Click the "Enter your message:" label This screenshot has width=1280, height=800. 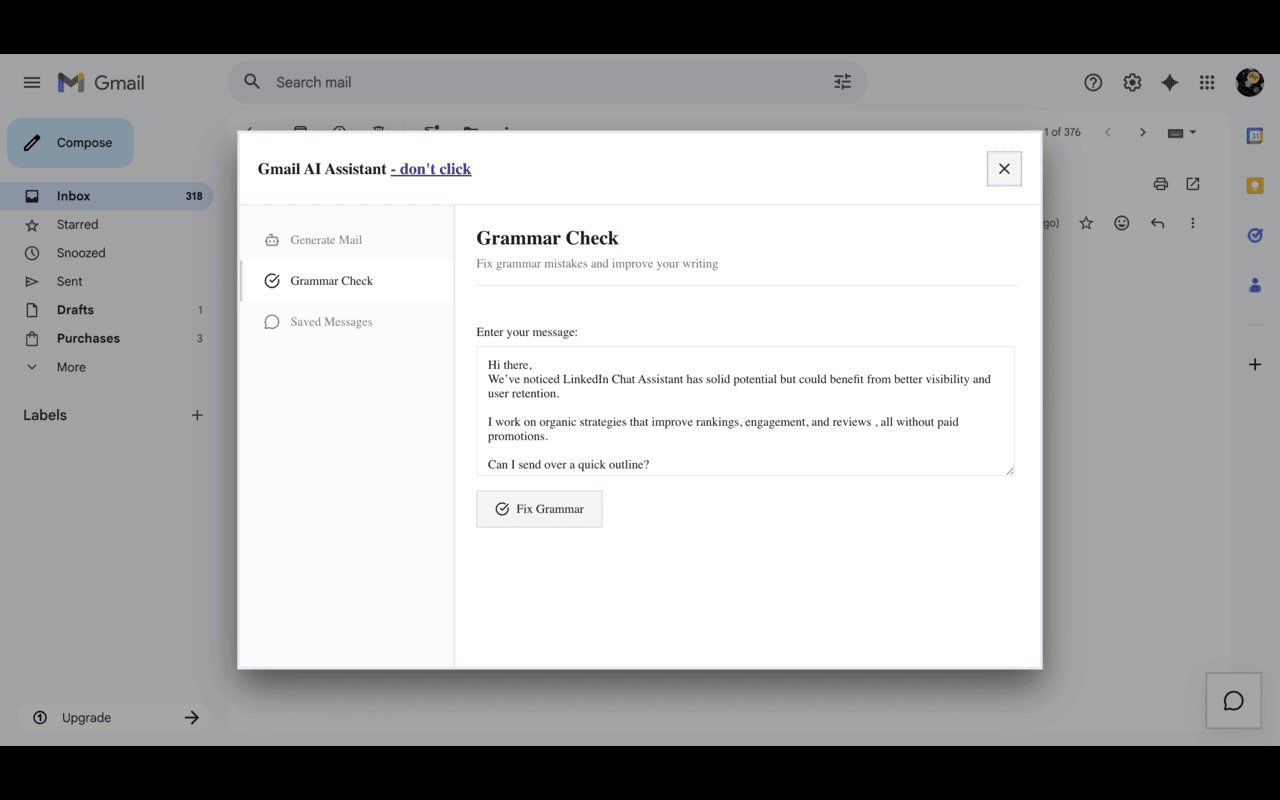pyautogui.click(x=527, y=332)
